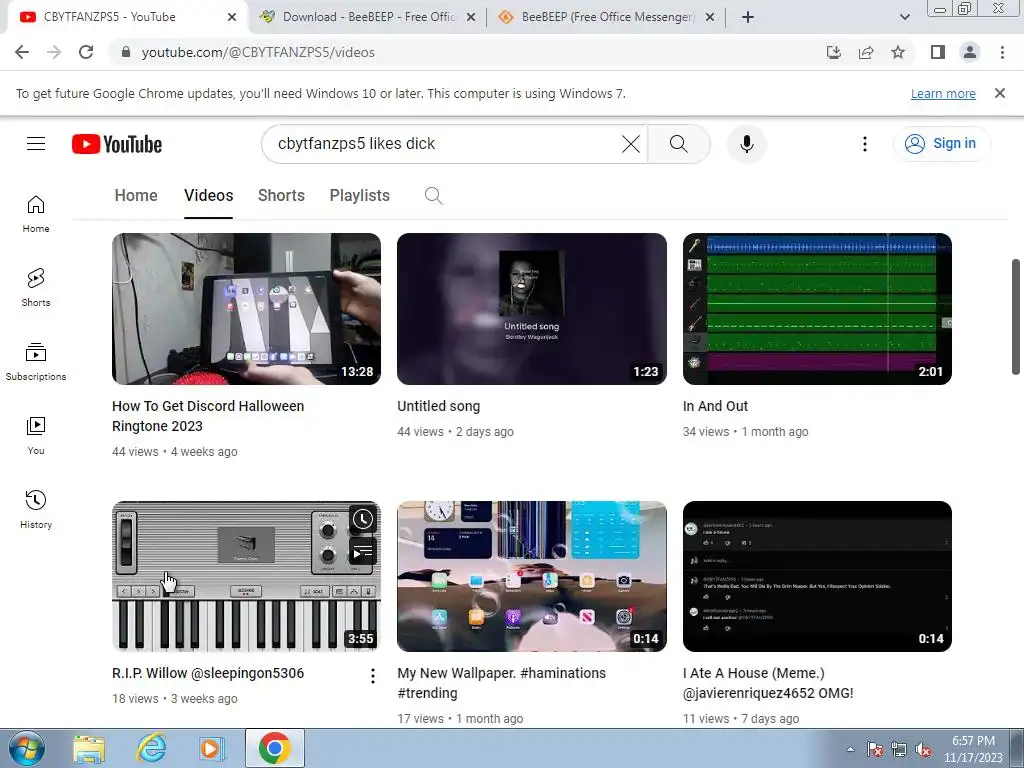Open How To Get Discord Halloween Ringtone title
This screenshot has width=1024, height=768.
[208, 416]
